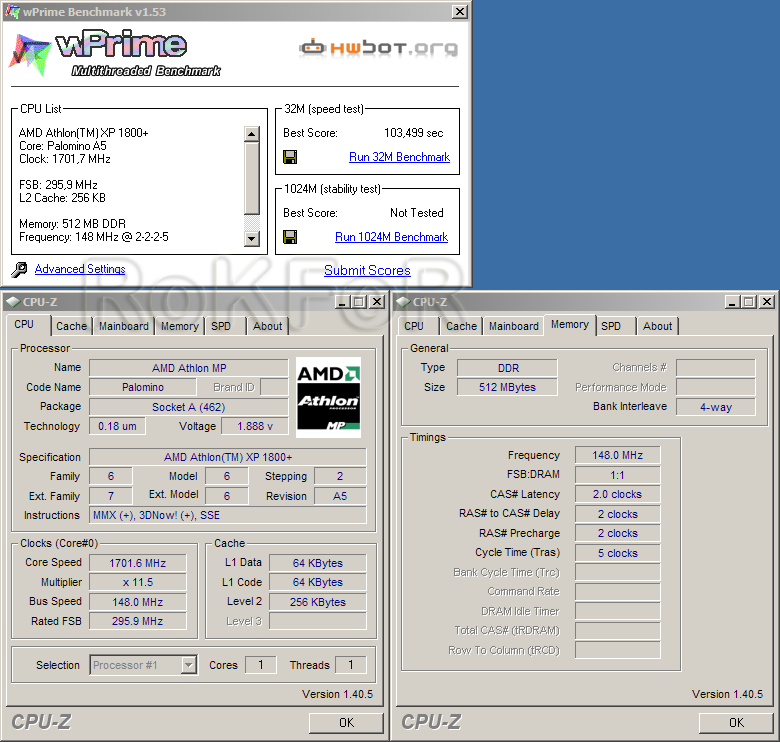Click OK in the right CPU-Z window
This screenshot has width=780, height=742.
(x=736, y=723)
